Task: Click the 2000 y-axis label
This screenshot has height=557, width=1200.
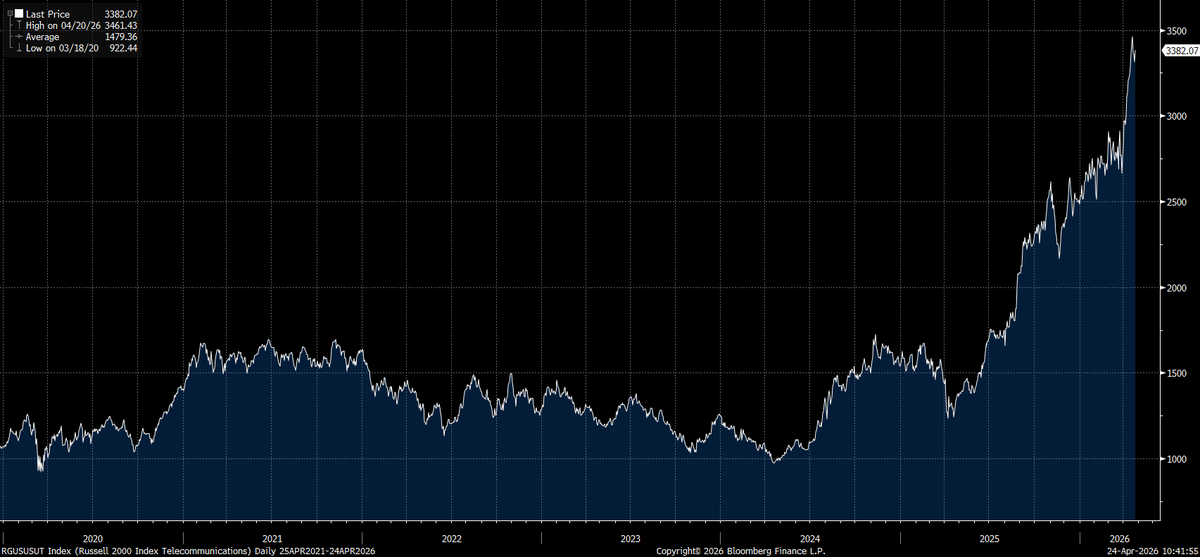Action: click(x=1176, y=288)
